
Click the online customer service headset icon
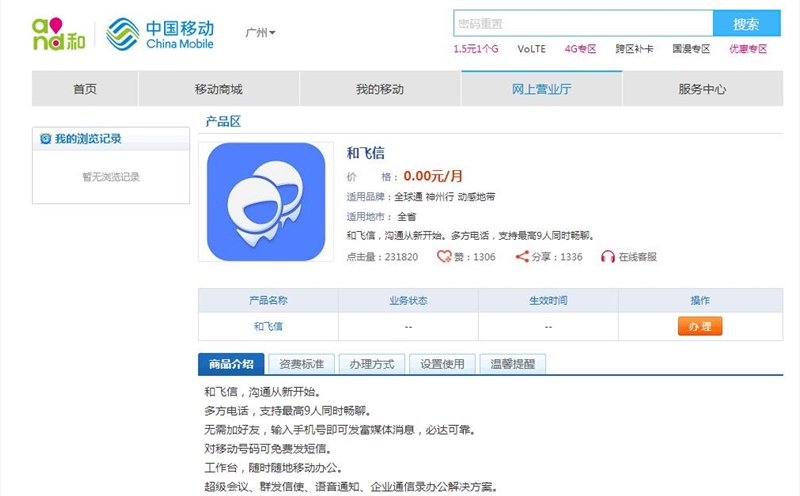point(608,256)
